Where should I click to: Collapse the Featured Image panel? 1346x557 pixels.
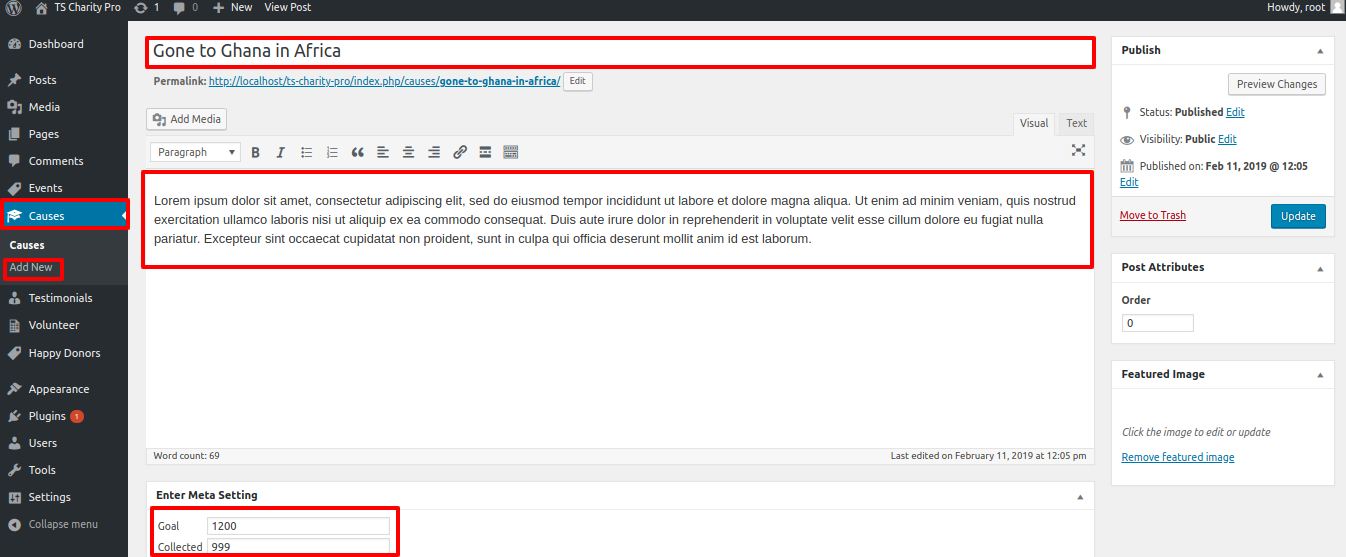1319,375
